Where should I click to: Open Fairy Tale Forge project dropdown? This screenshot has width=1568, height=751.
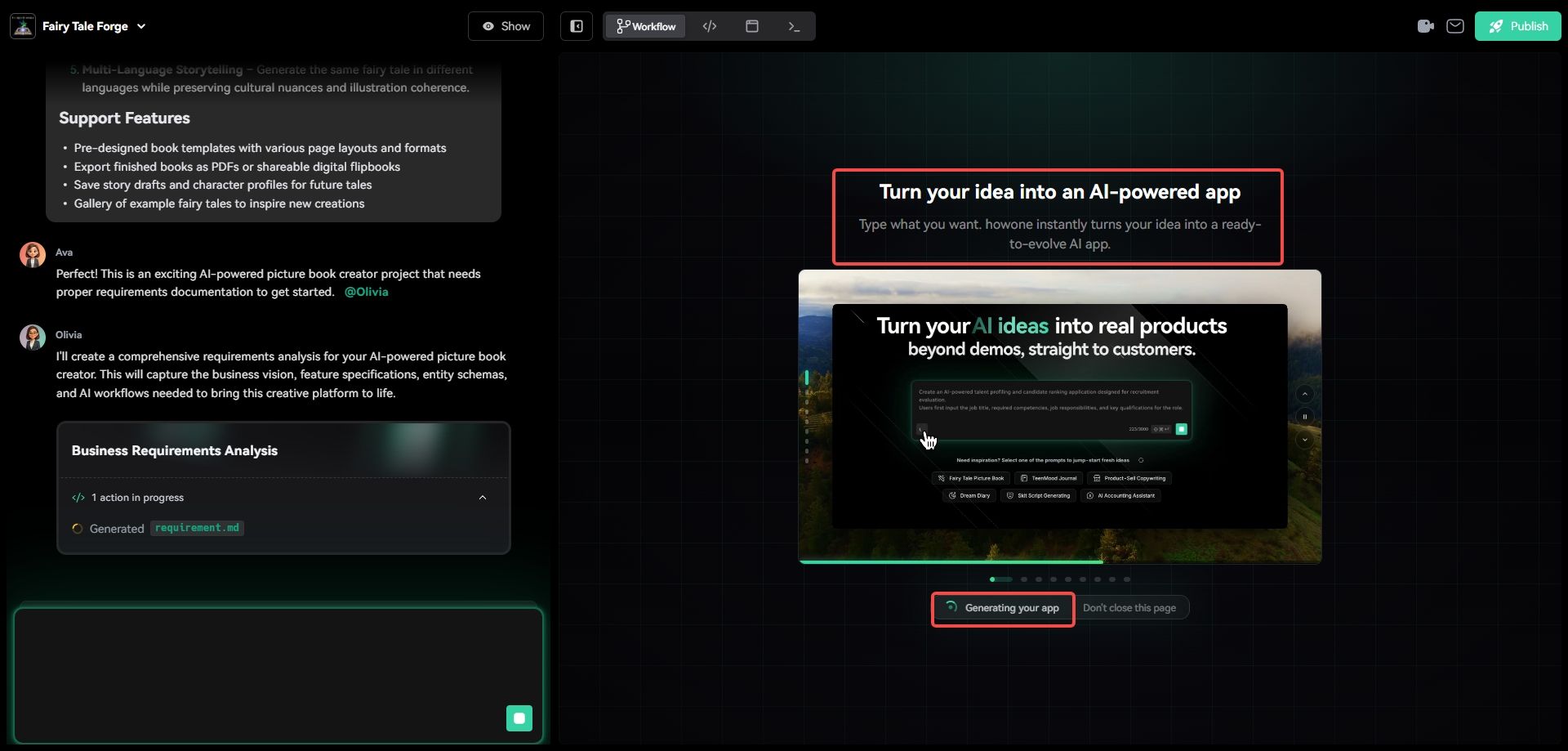(x=141, y=26)
